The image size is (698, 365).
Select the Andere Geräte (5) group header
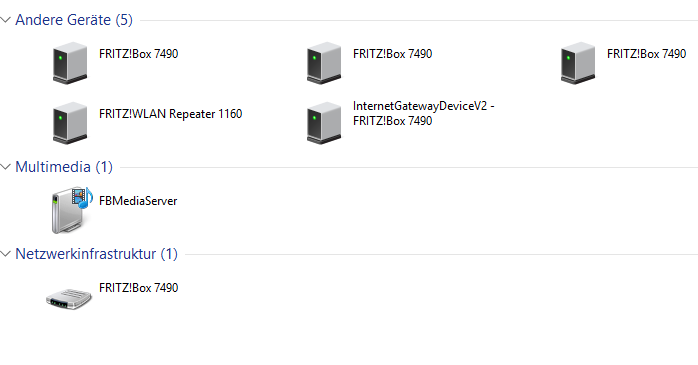pyautogui.click(x=74, y=20)
